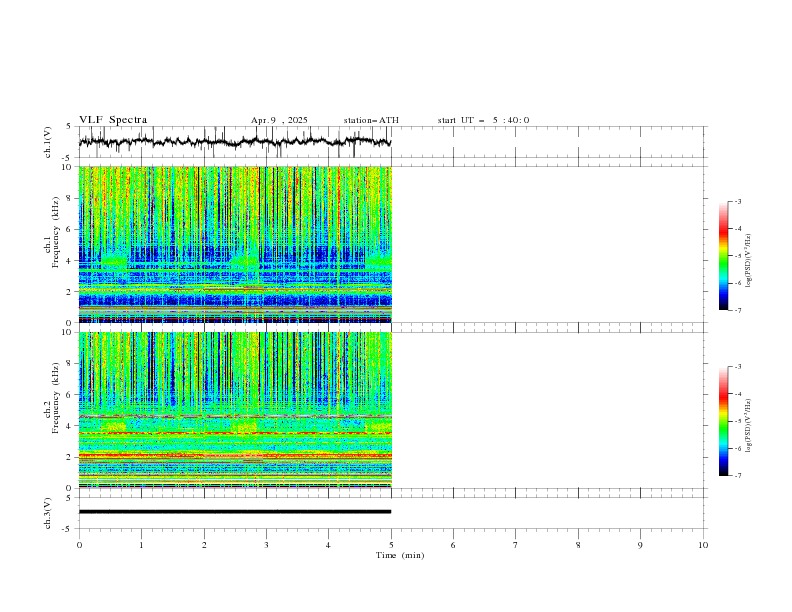792x612 pixels.
Task: Click time axis tick label "0"
Action: 79,545
